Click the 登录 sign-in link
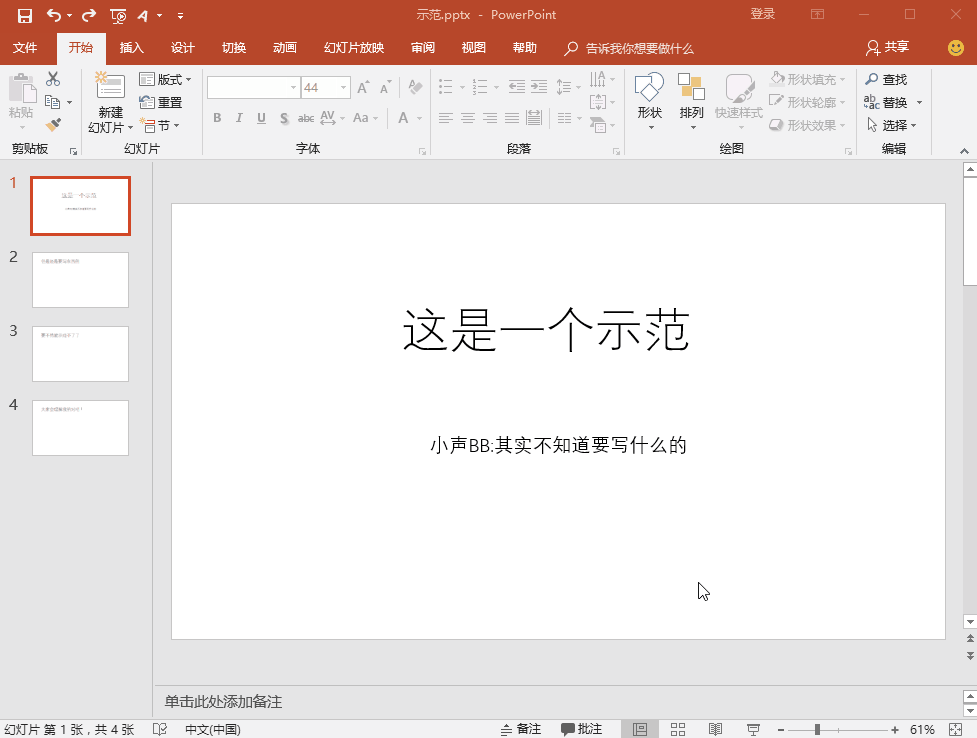Screen dimensions: 977x738 pos(763,14)
